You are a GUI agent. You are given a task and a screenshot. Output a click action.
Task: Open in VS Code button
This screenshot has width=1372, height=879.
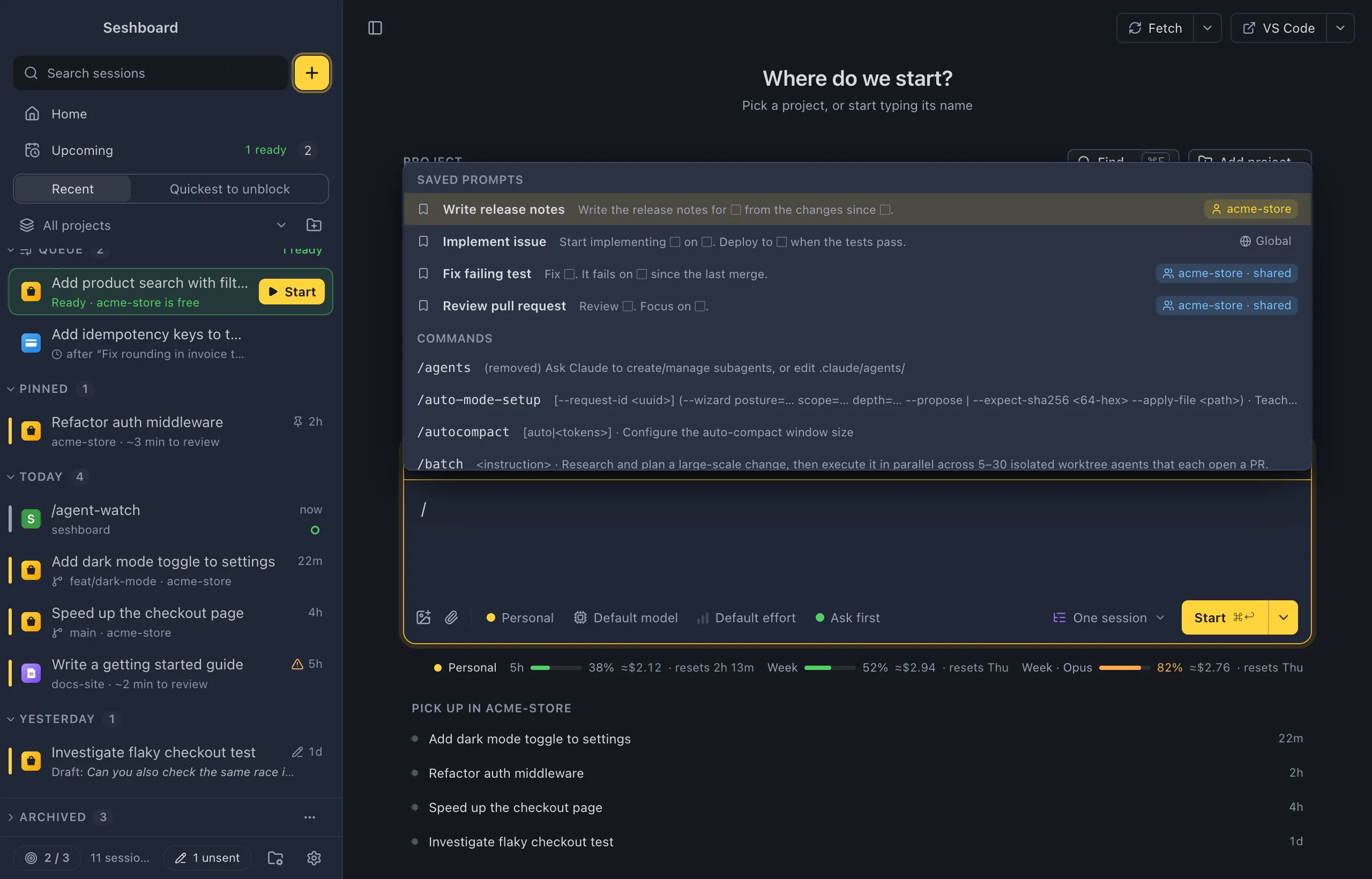click(1278, 28)
